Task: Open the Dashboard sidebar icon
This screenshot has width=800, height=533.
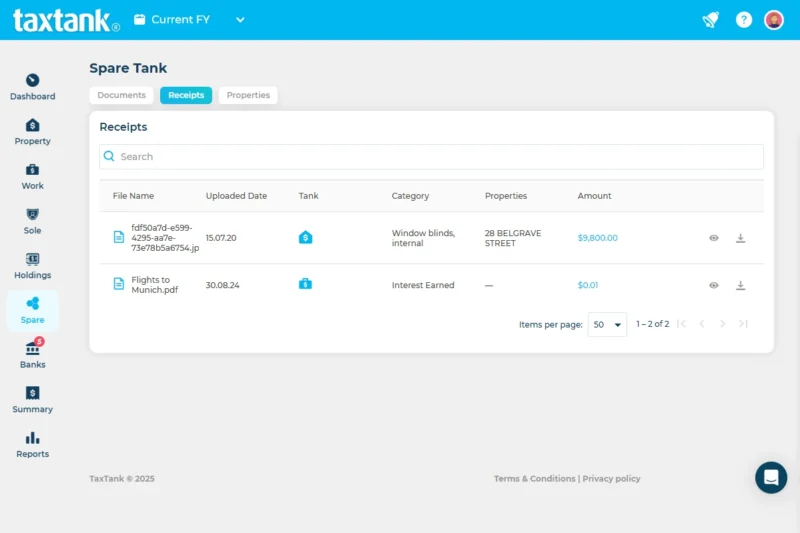Action: point(32,87)
